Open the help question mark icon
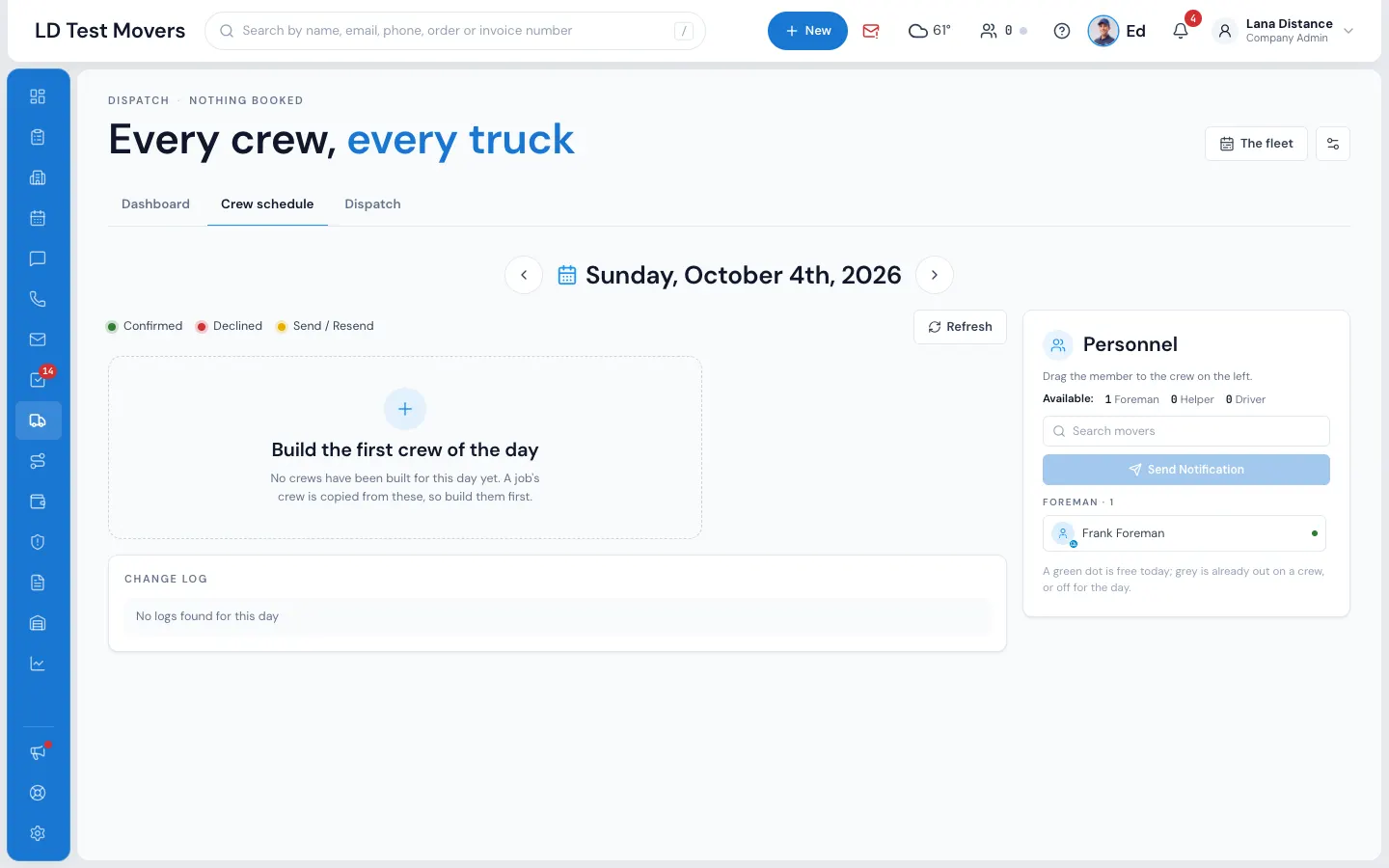Viewport: 1389px width, 868px height. 1062,31
